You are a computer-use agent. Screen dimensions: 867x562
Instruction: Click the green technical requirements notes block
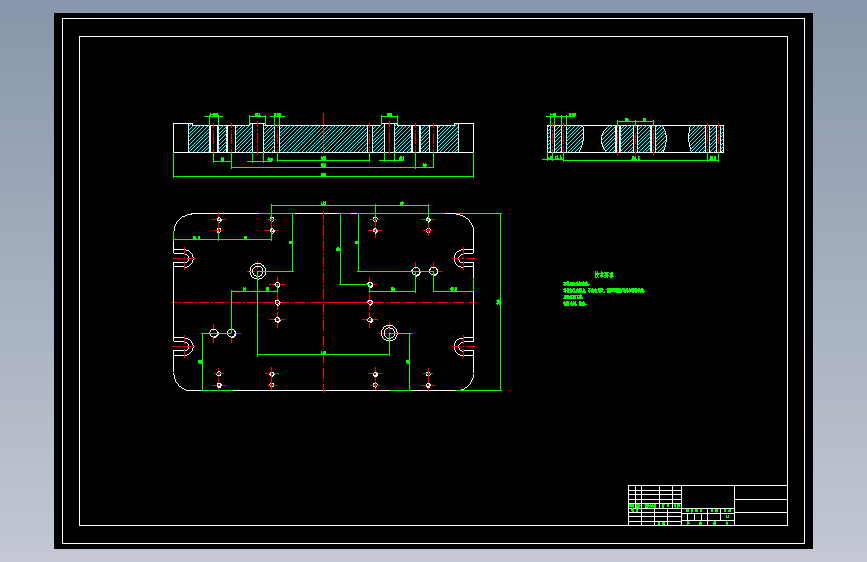click(603, 289)
